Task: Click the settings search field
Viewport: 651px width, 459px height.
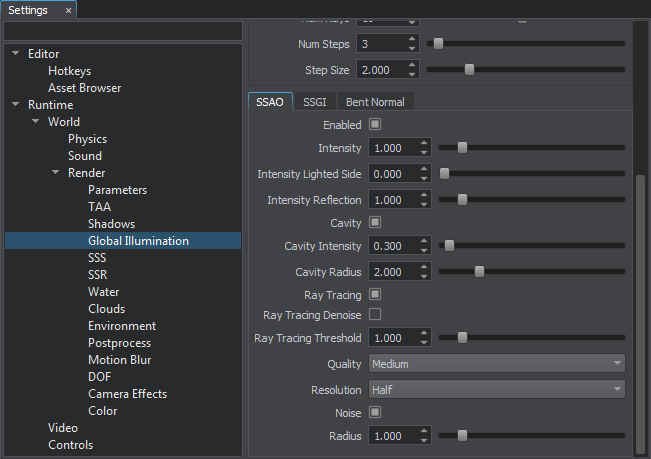Action: pyautogui.click(x=122, y=32)
